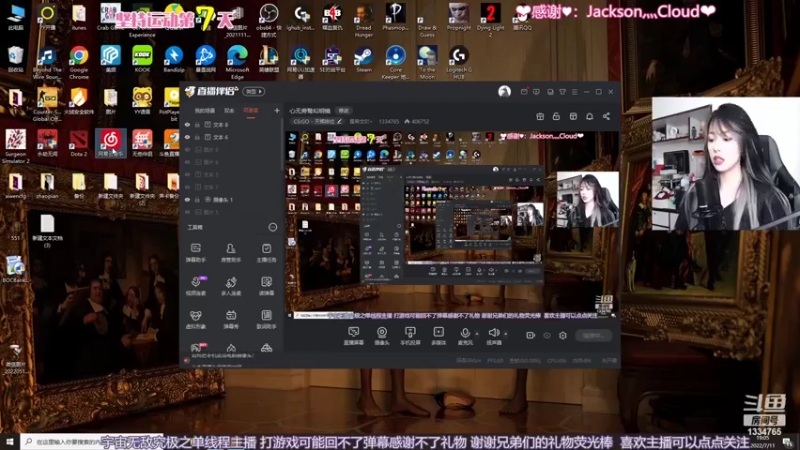
Task: Hide the 文本 6 source
Action: [187, 137]
